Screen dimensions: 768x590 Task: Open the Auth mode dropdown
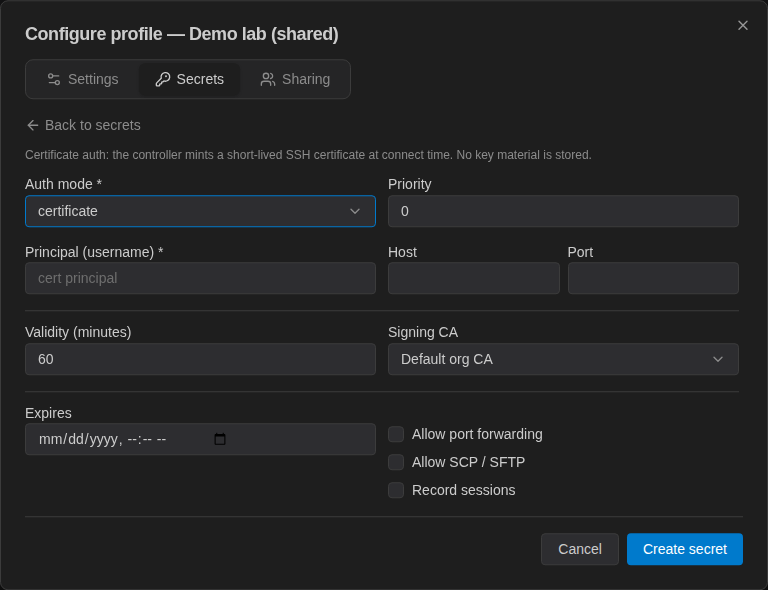point(200,211)
